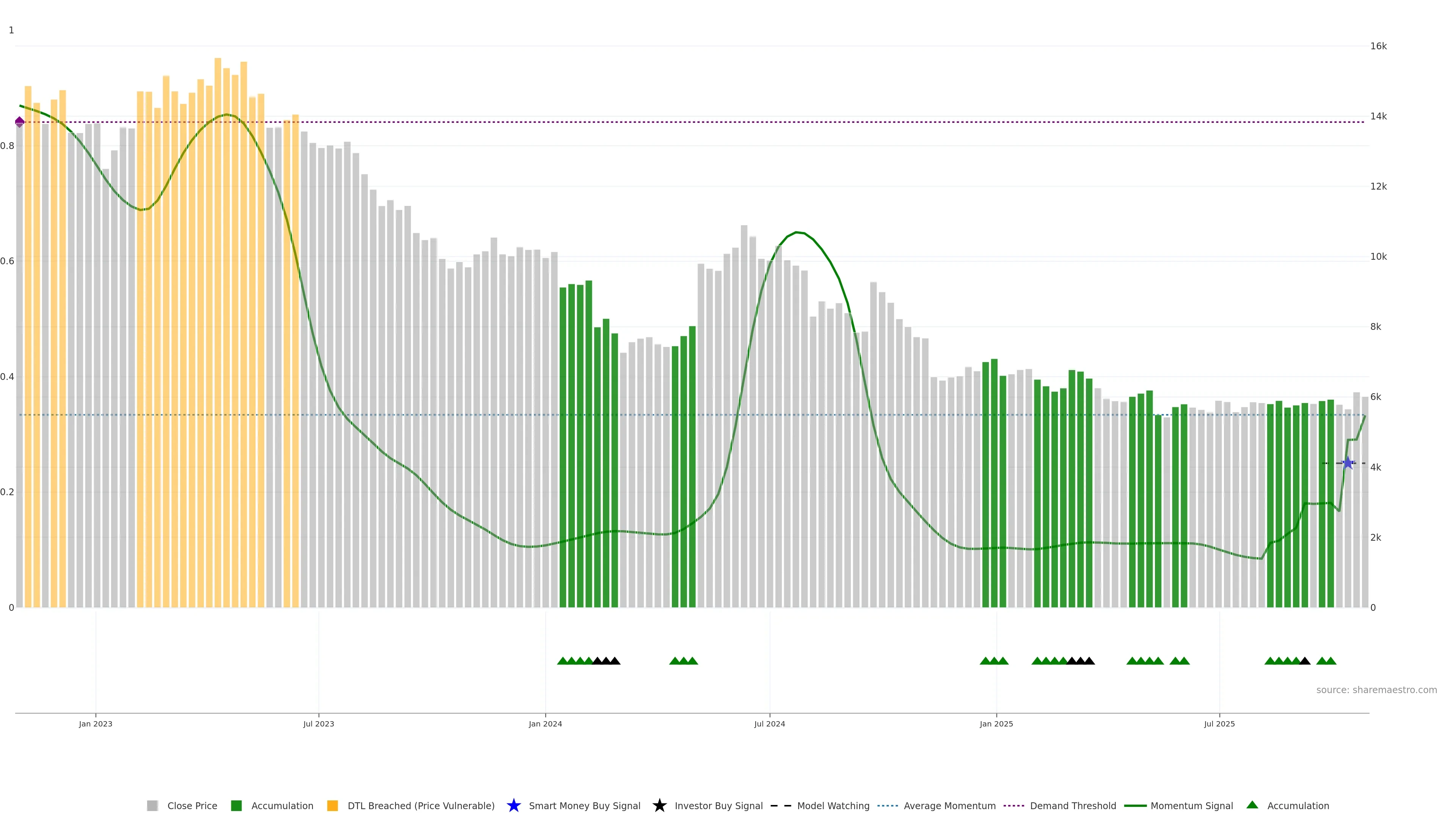Click the Jul 2025 axis label

pos(1219,724)
